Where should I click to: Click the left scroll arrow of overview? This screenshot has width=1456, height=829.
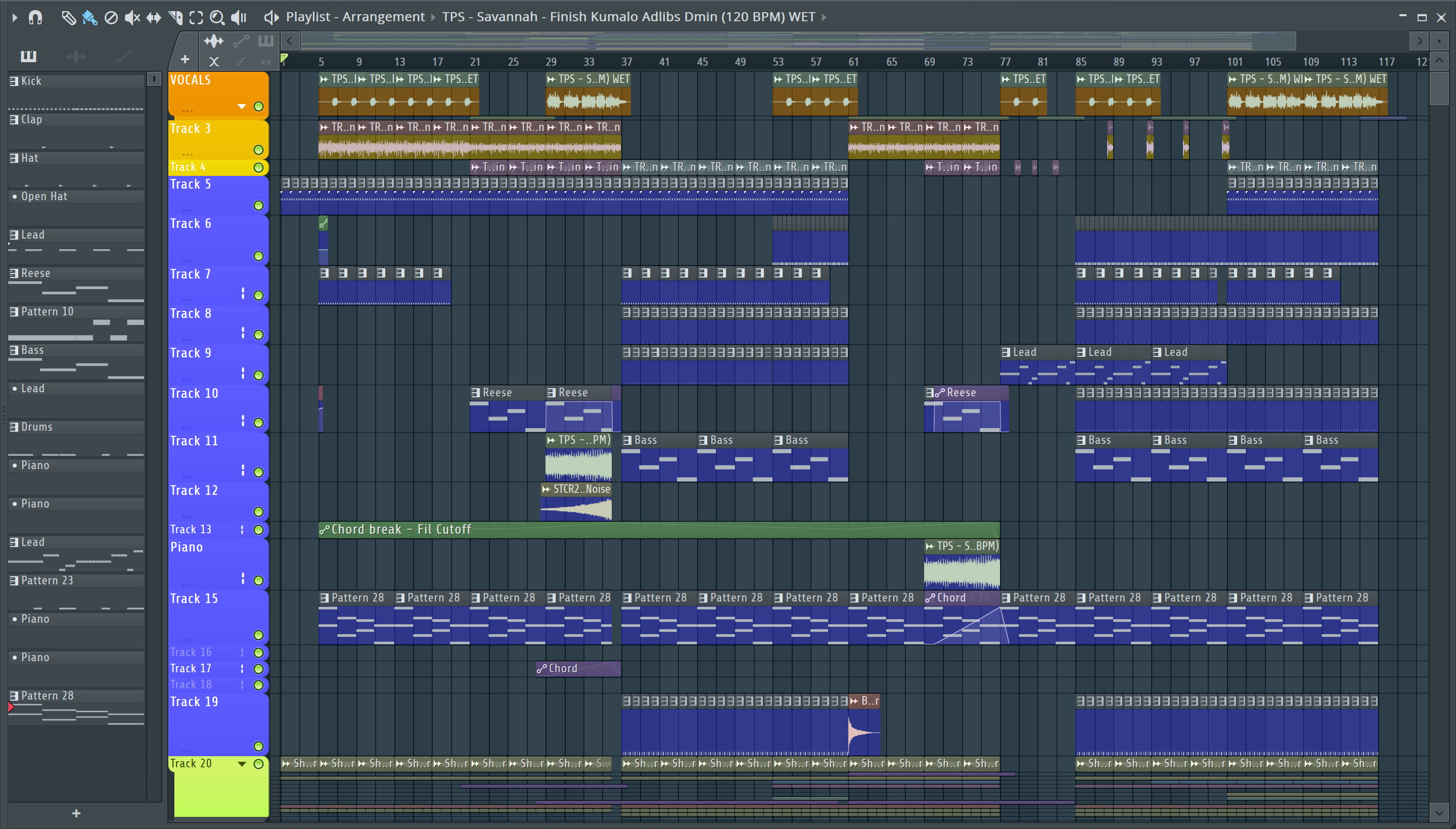tap(289, 41)
